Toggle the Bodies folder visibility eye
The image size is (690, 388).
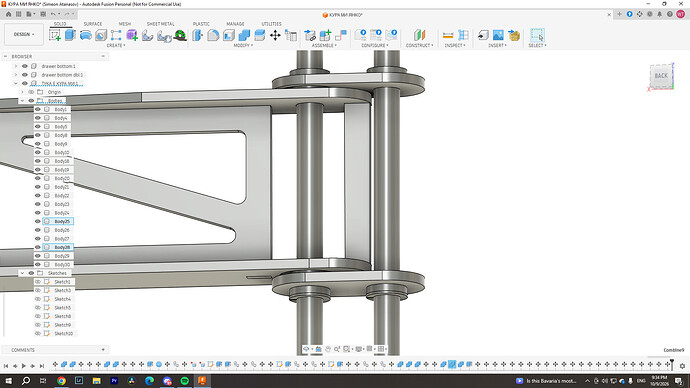pyautogui.click(x=31, y=101)
